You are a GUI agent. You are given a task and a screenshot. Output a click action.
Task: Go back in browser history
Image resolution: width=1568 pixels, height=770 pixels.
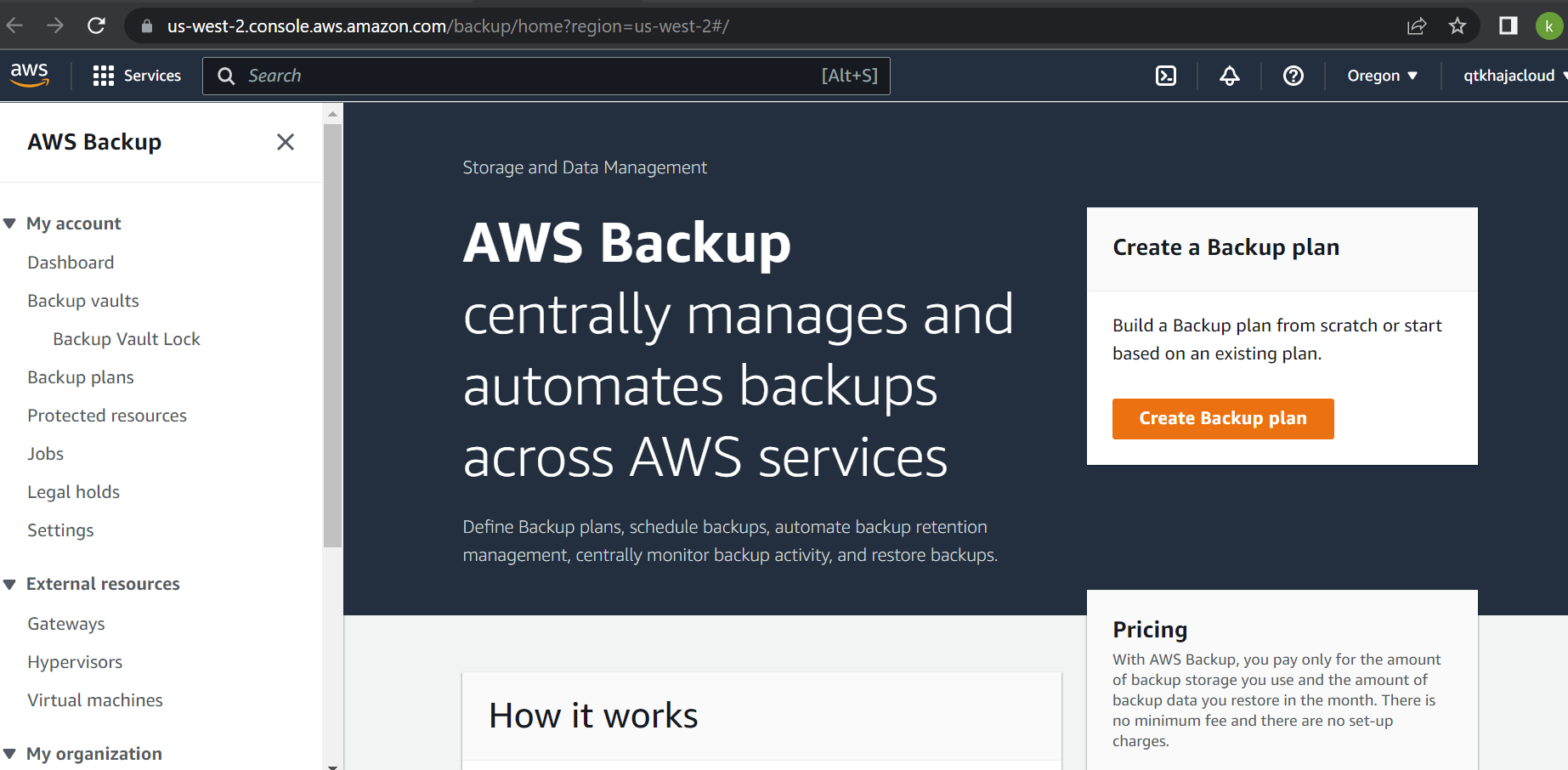[x=15, y=25]
